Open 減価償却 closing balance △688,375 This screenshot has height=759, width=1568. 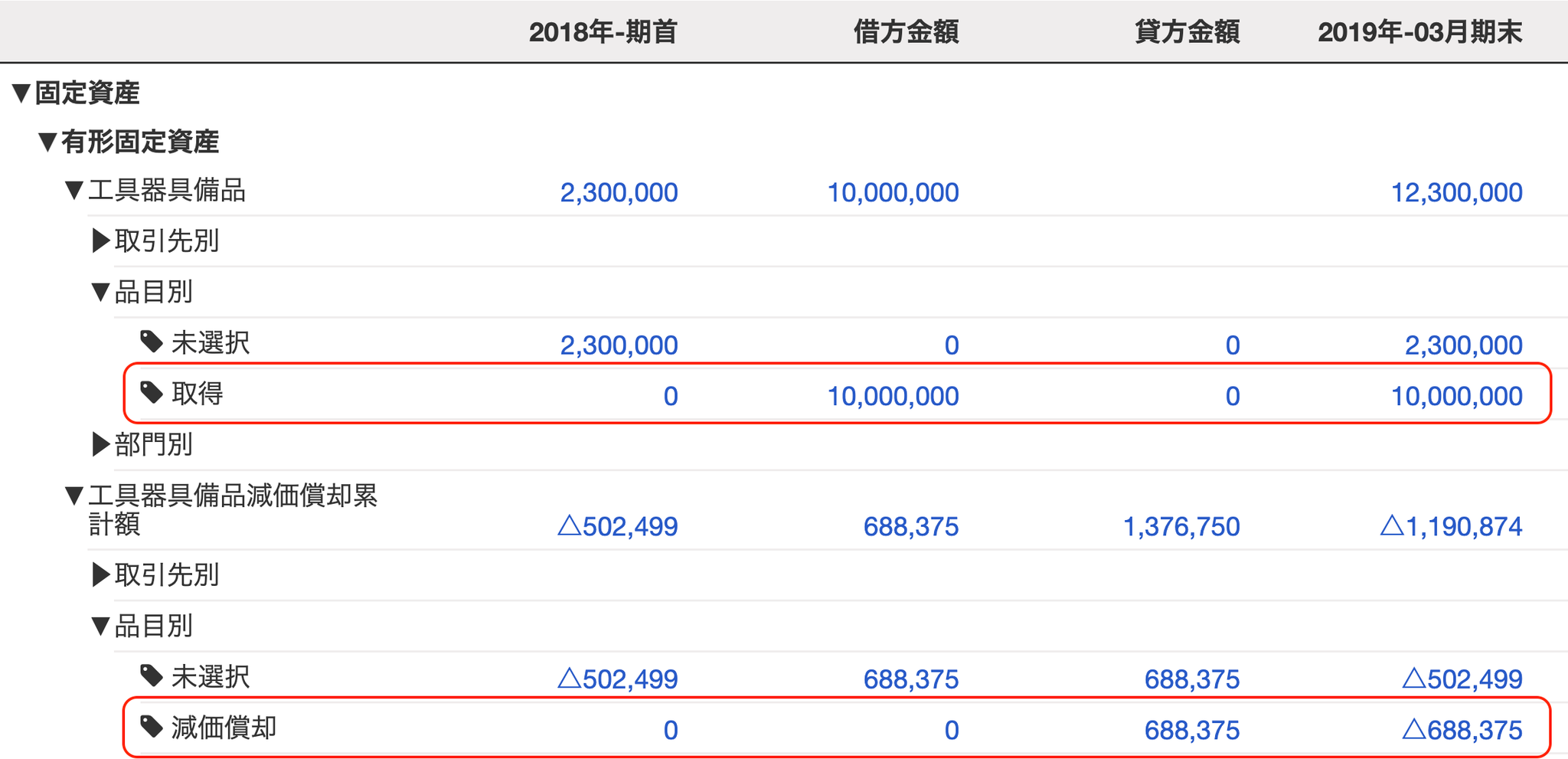click(1462, 730)
